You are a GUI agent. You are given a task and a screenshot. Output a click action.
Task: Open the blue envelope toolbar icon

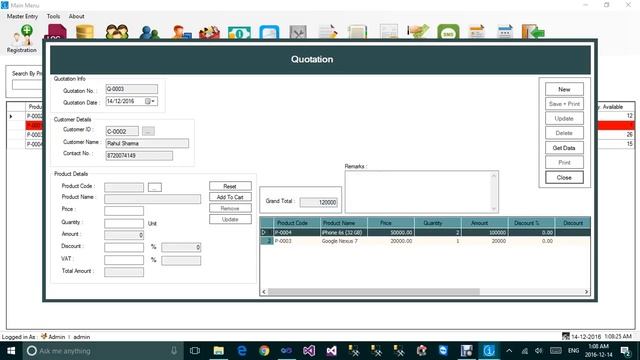(x=269, y=32)
